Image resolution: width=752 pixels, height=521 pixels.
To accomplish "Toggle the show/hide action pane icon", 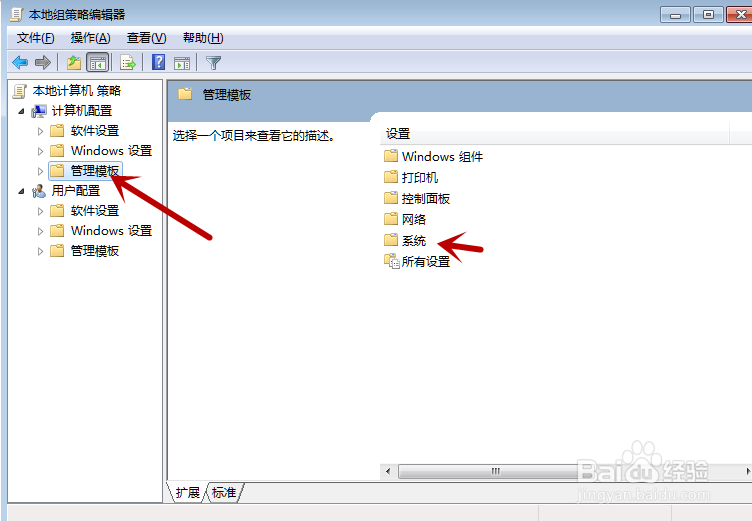I will 182,63.
